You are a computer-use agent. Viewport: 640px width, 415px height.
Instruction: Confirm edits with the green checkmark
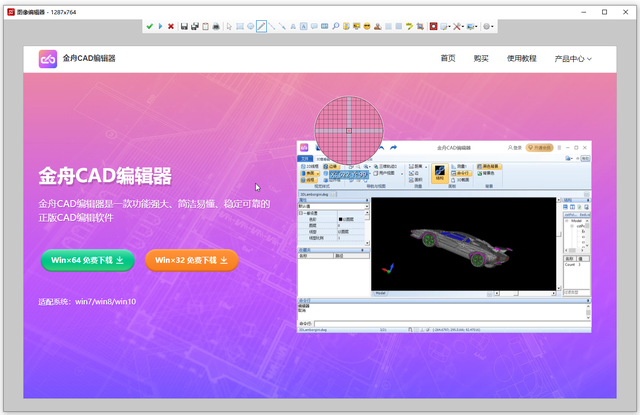pos(149,27)
